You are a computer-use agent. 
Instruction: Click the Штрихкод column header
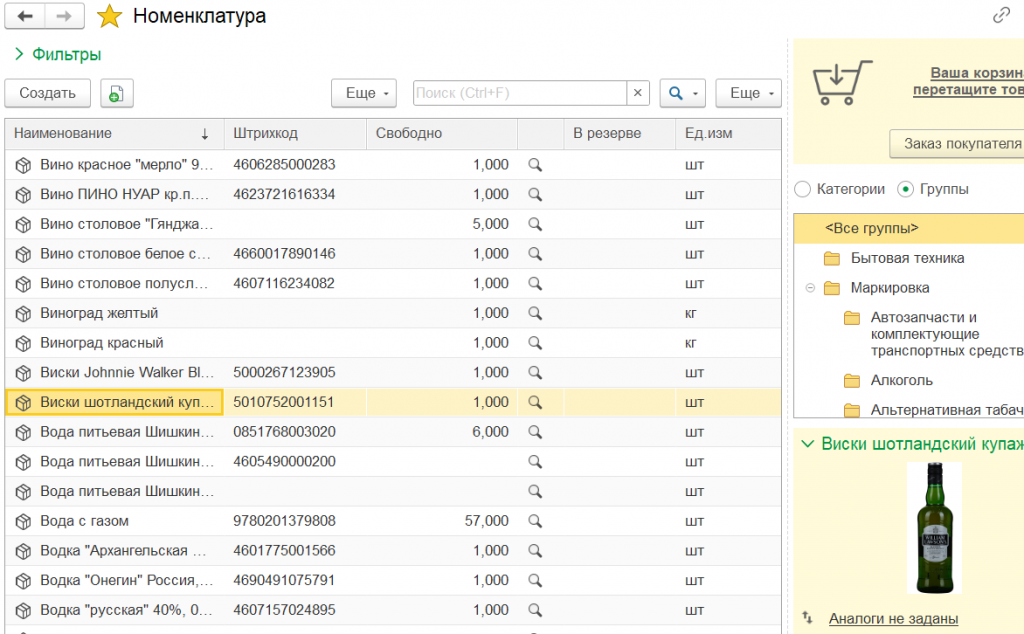pos(266,133)
